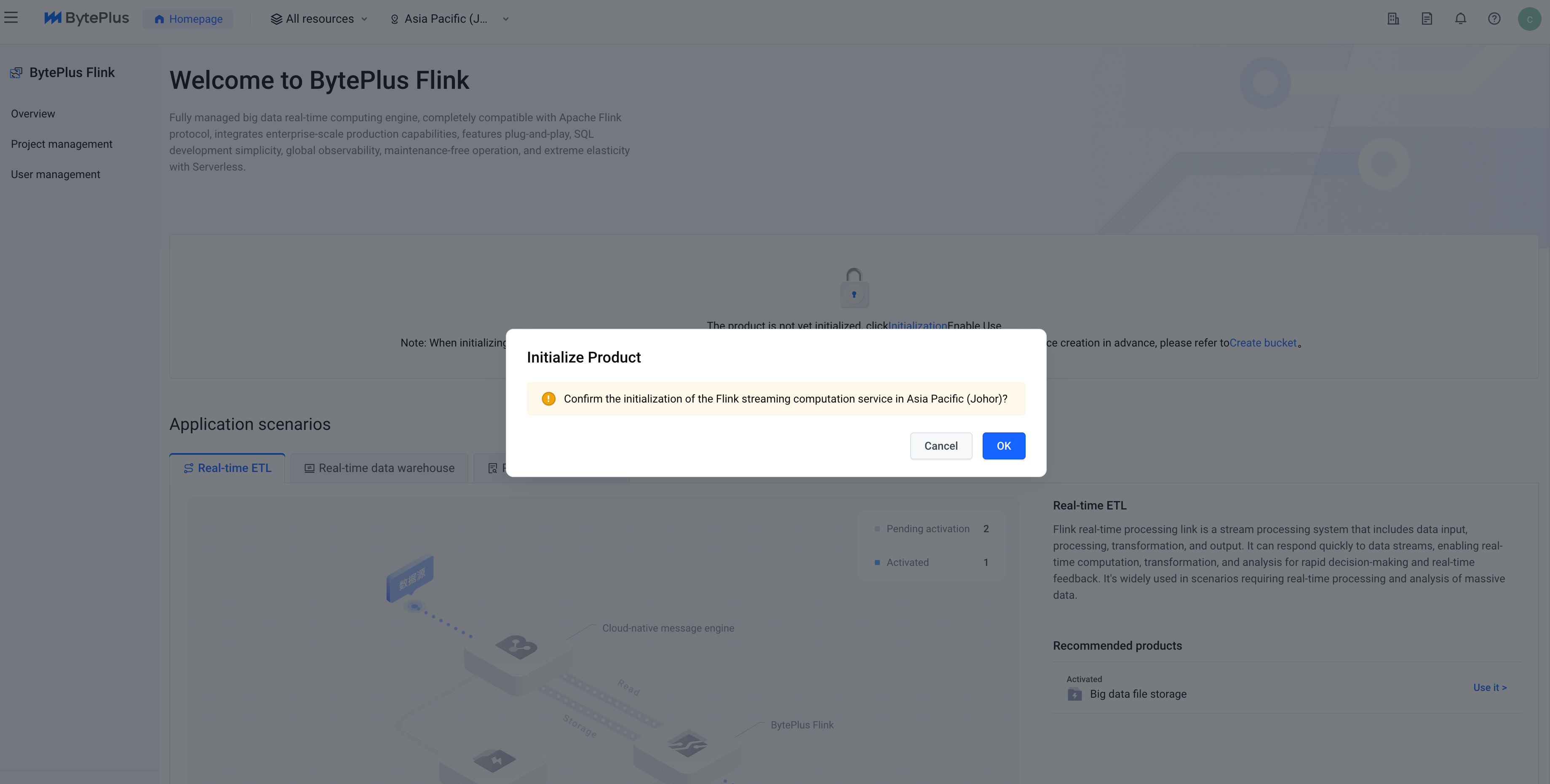Viewport: 1550px width, 784px height.
Task: Open the help question mark icon
Action: tap(1494, 19)
